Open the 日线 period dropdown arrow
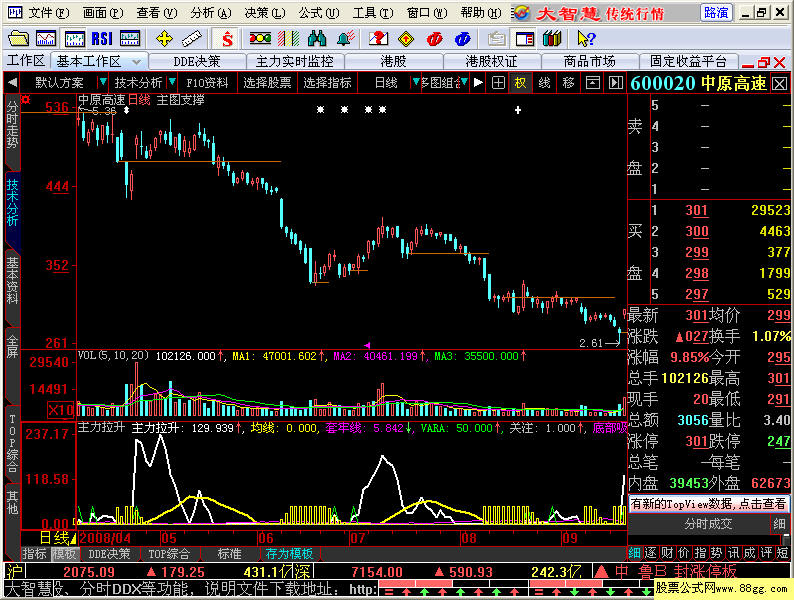Image resolution: width=794 pixels, height=600 pixels. [416, 82]
